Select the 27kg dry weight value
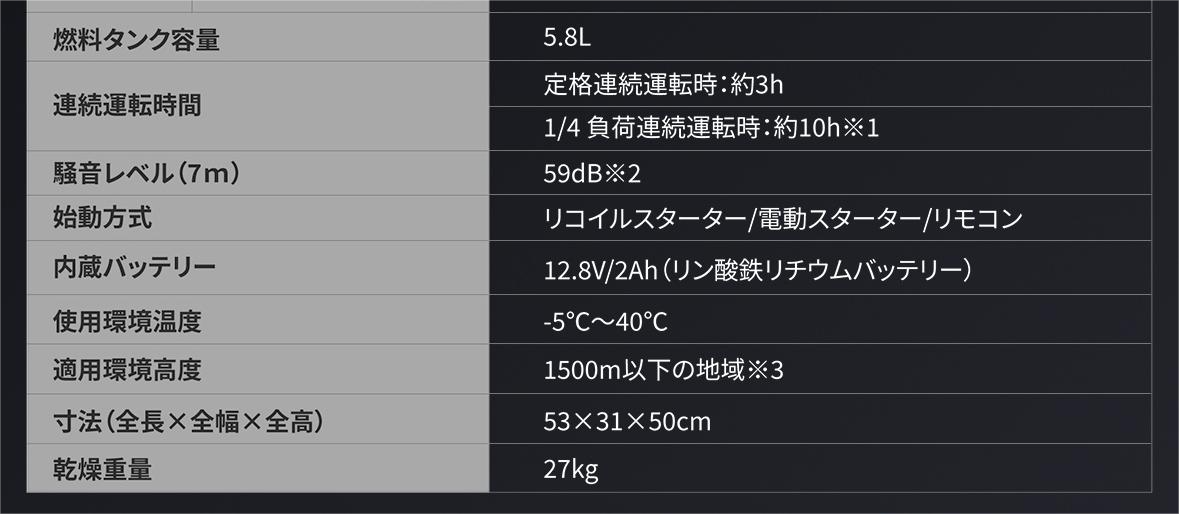Screen dimensions: 1179x514 pos(570,468)
